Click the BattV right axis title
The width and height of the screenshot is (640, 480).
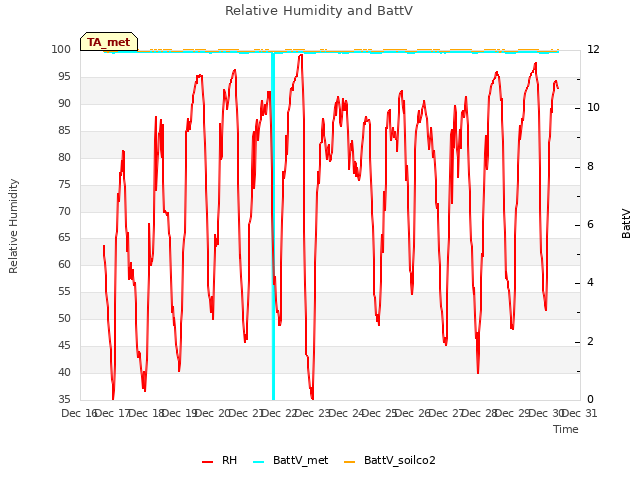626,224
